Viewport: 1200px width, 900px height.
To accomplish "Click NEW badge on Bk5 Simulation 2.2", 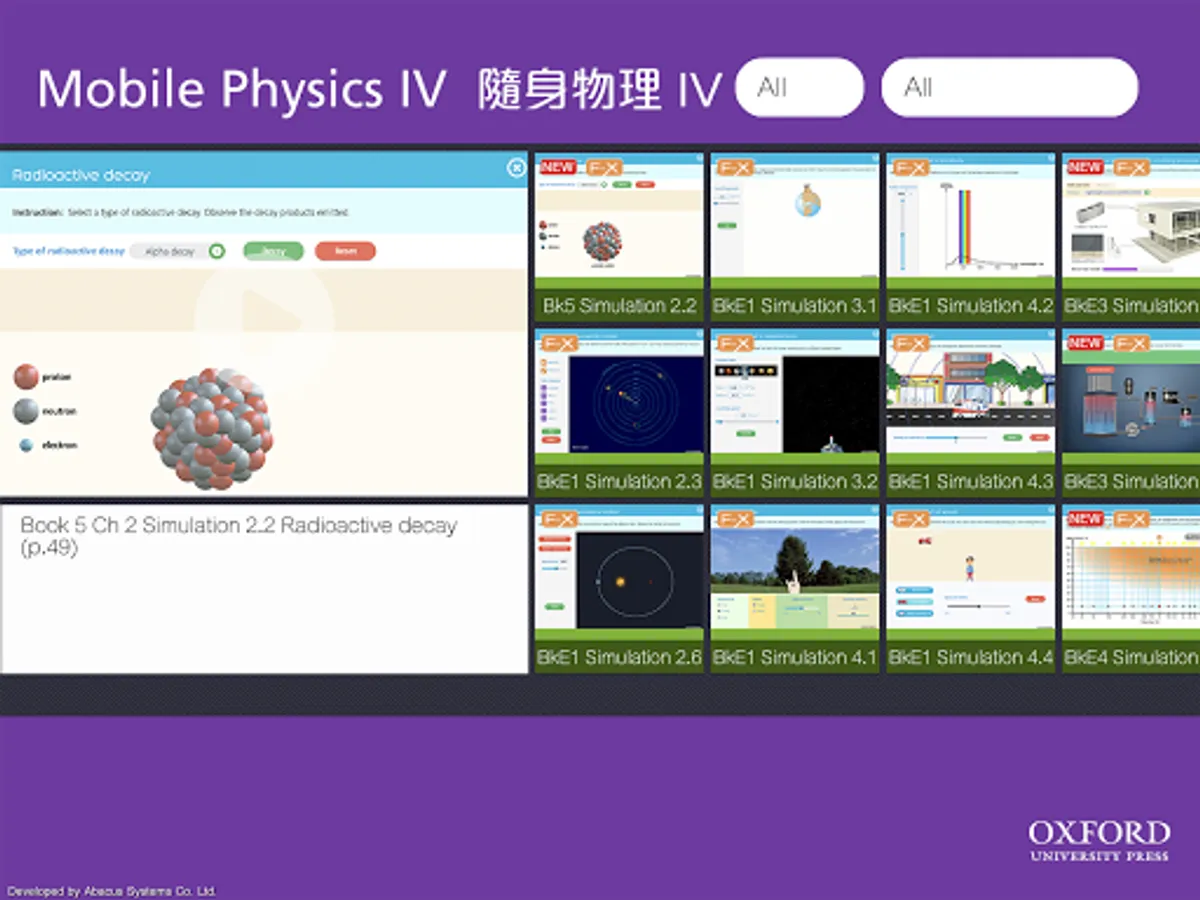I will 558,167.
